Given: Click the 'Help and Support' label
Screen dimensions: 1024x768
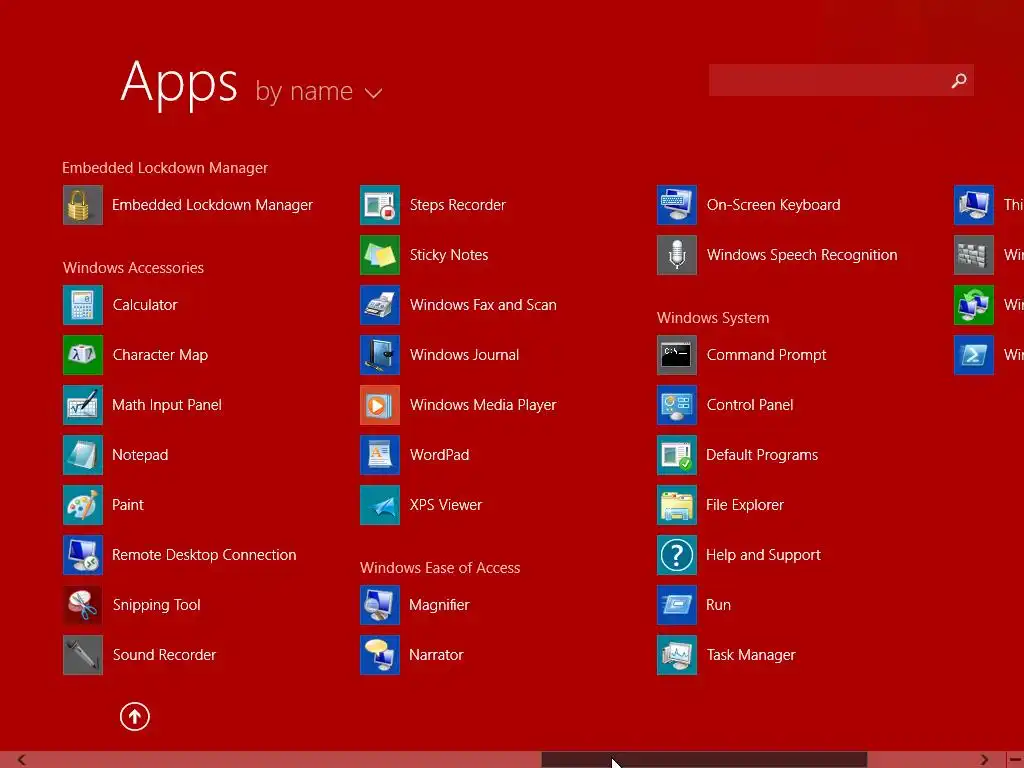Looking at the screenshot, I should (x=763, y=555).
